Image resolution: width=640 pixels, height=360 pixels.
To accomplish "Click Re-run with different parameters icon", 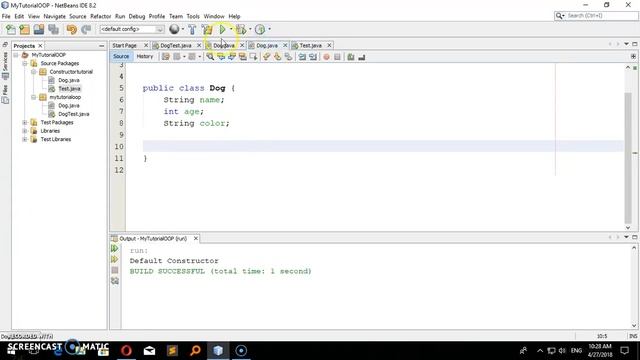I will click(115, 259).
